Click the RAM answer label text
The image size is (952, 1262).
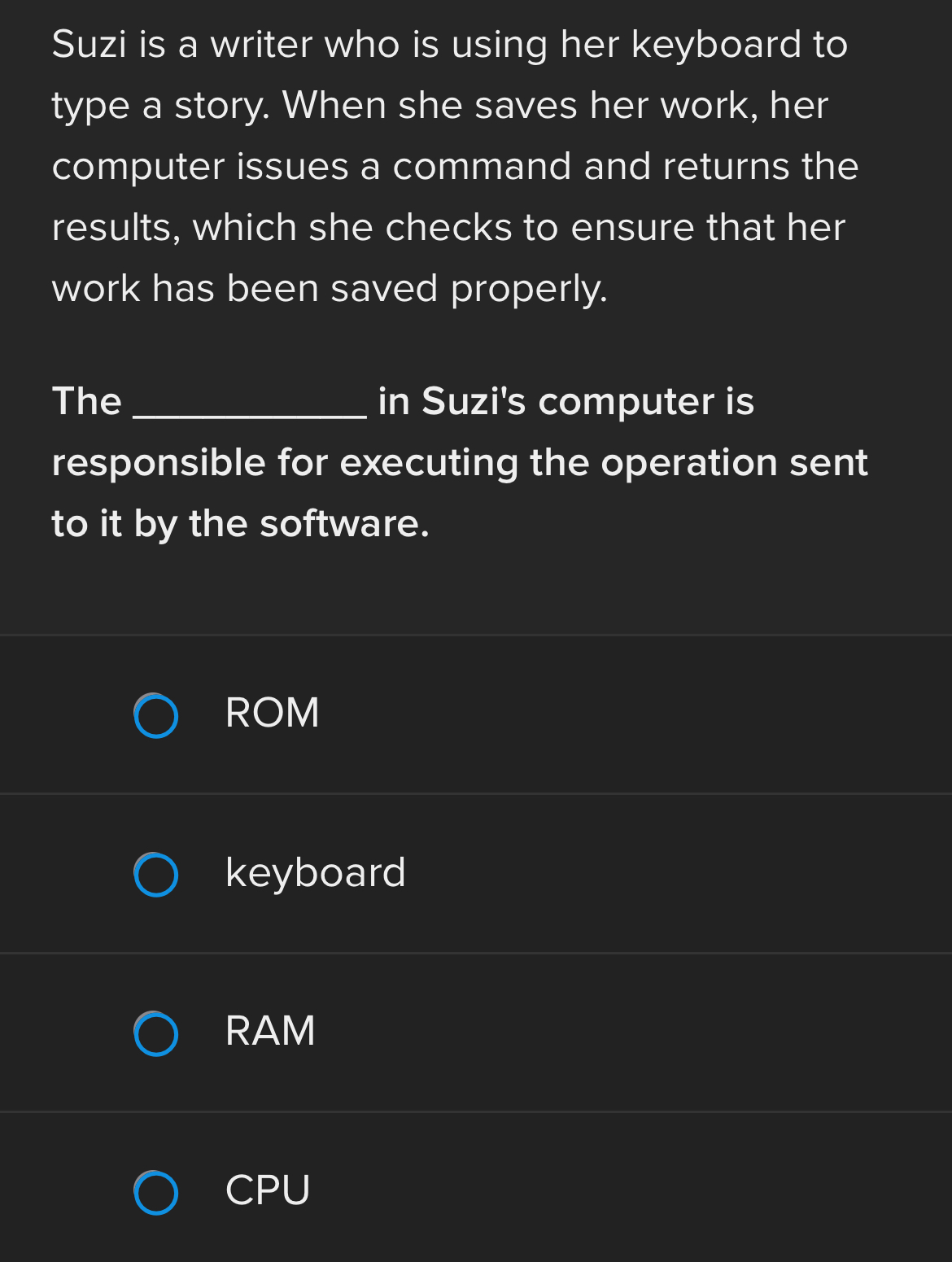[x=269, y=1033]
